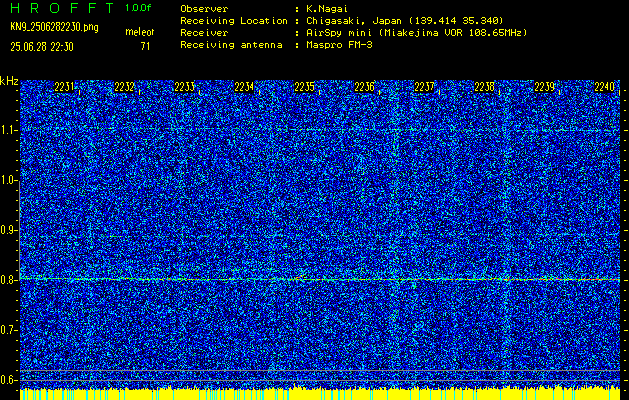Viewport: 629px width, 400px height.
Task: Select the file name KN9_2506282230.png
Action: tap(54, 28)
